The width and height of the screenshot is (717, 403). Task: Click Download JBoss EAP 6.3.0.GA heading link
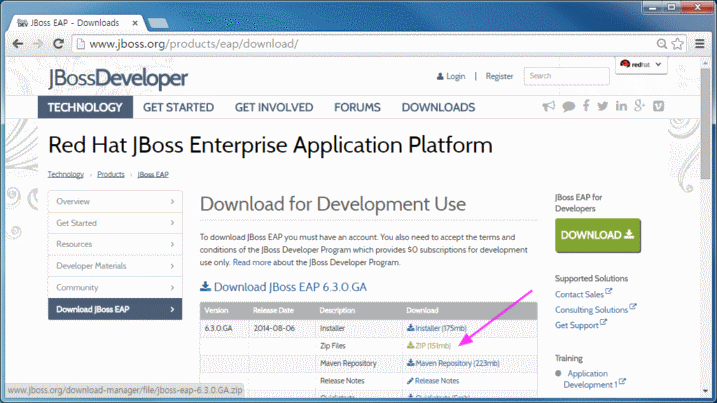284,287
